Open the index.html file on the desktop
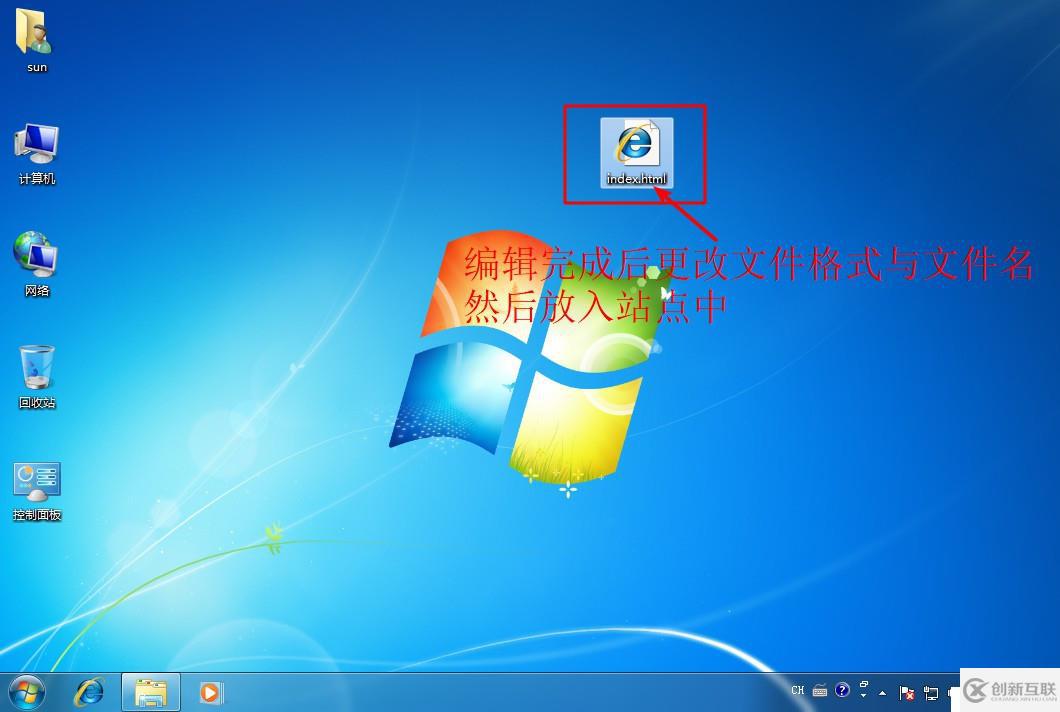The image size is (1060, 712). [635, 150]
